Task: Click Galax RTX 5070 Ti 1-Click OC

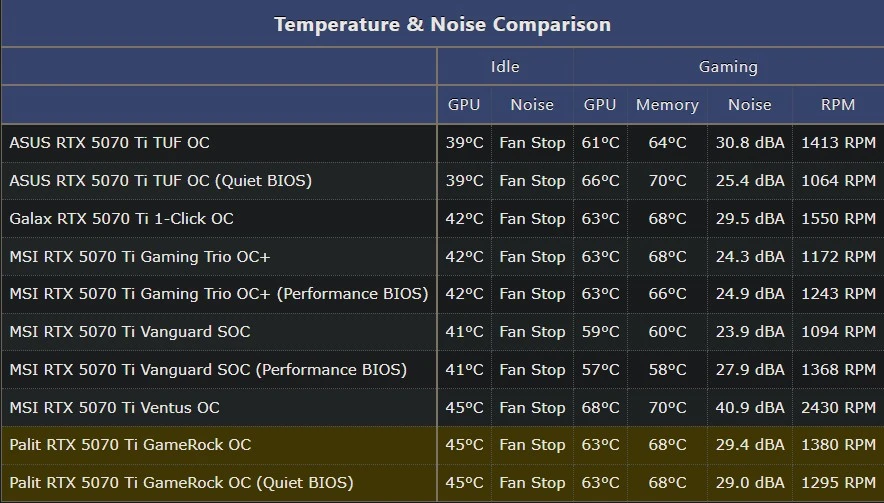Action: pyautogui.click(x=121, y=219)
